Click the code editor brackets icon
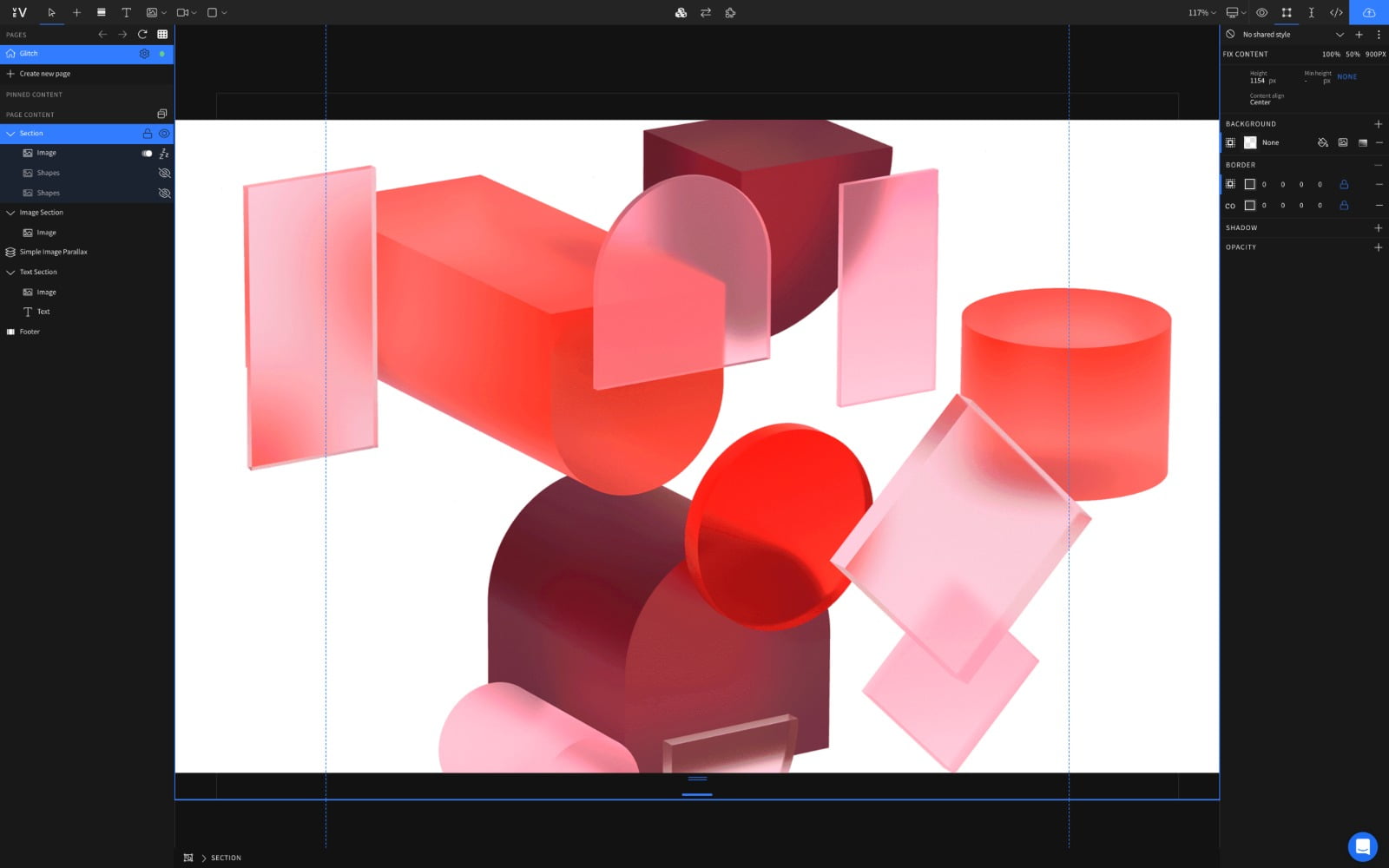 coord(1336,12)
